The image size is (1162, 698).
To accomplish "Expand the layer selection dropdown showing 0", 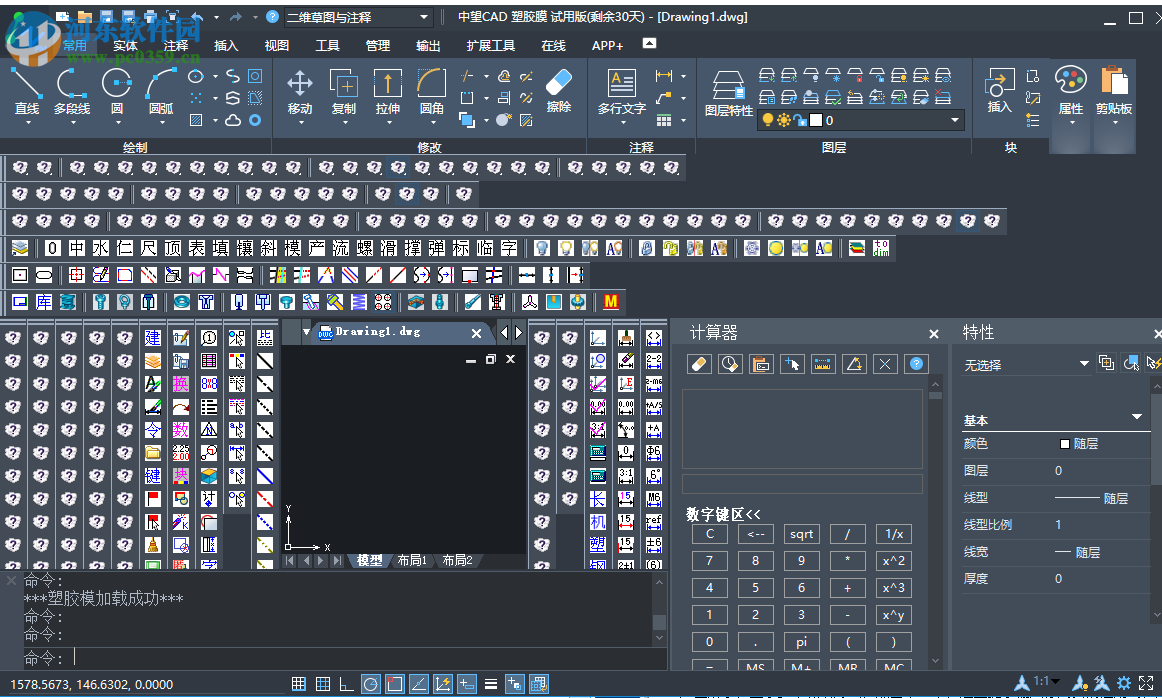I will tap(954, 120).
